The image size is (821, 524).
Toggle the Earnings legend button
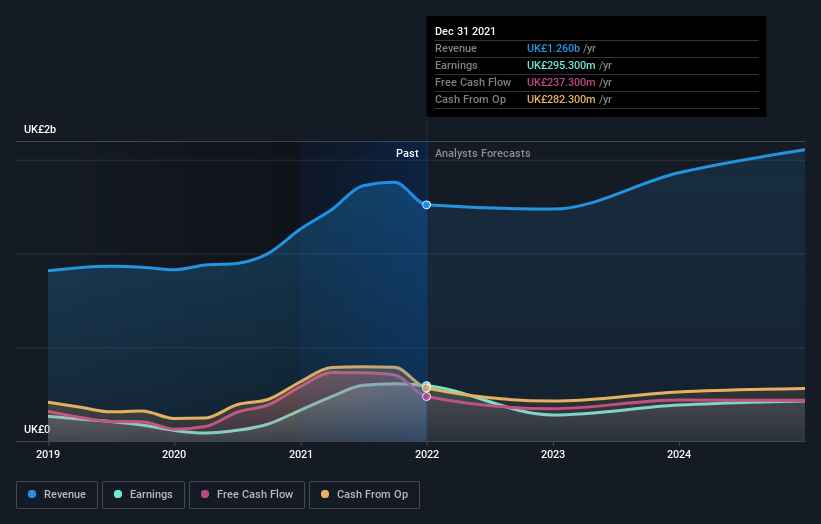pos(143,495)
